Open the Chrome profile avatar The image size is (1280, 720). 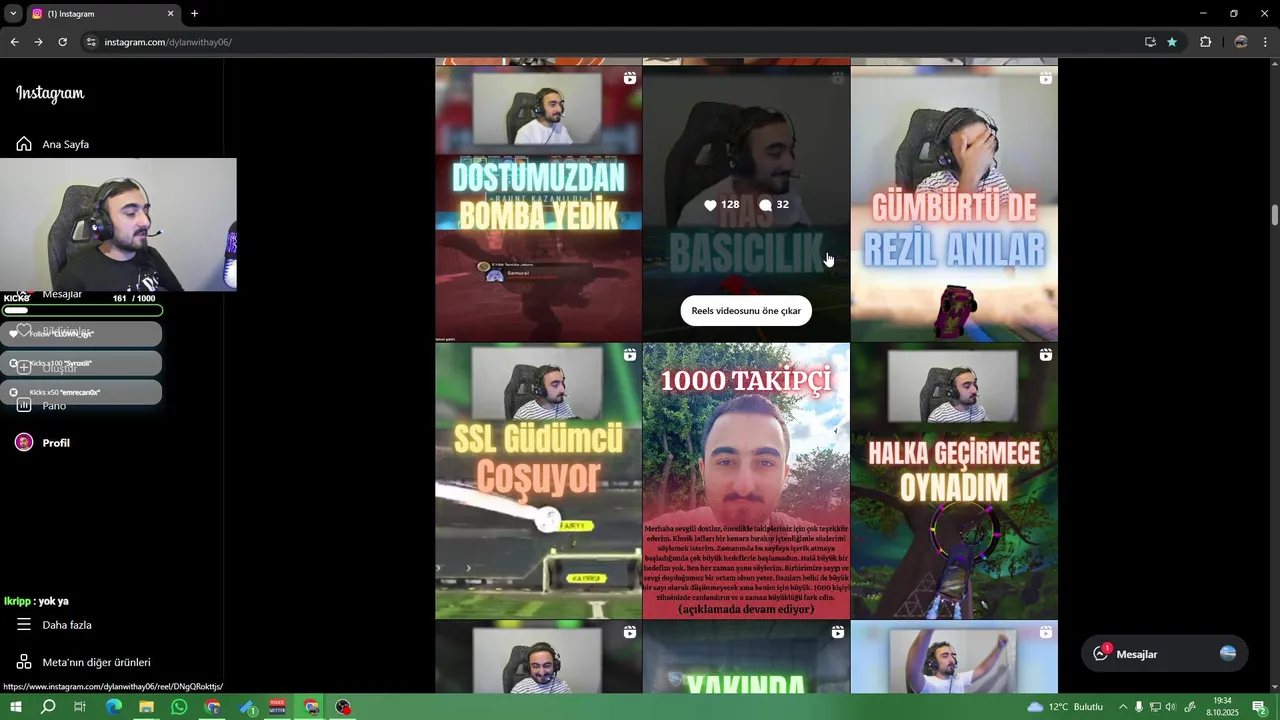click(x=1241, y=42)
